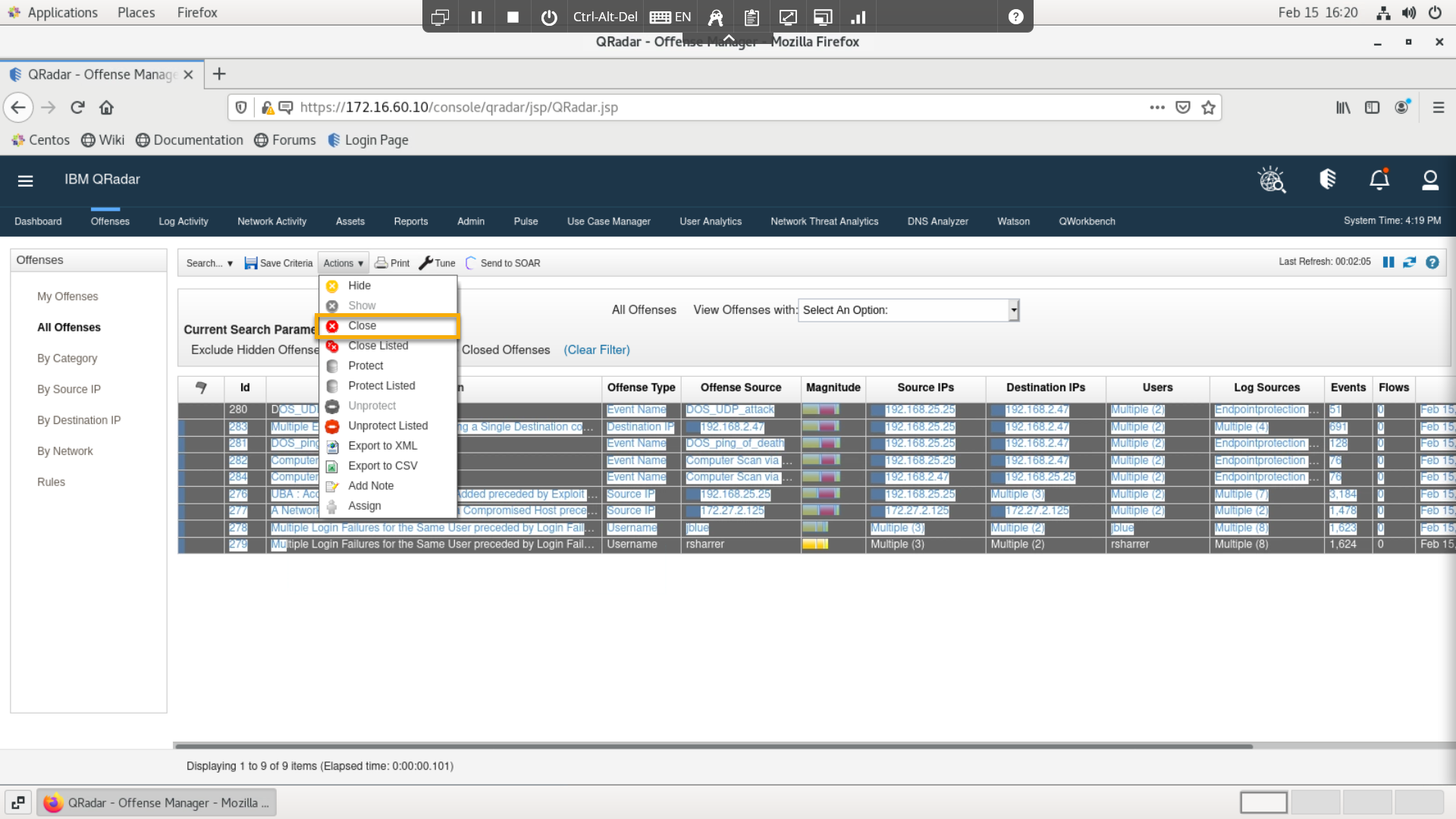
Task: Expand the Search dropdown
Action: tap(209, 263)
